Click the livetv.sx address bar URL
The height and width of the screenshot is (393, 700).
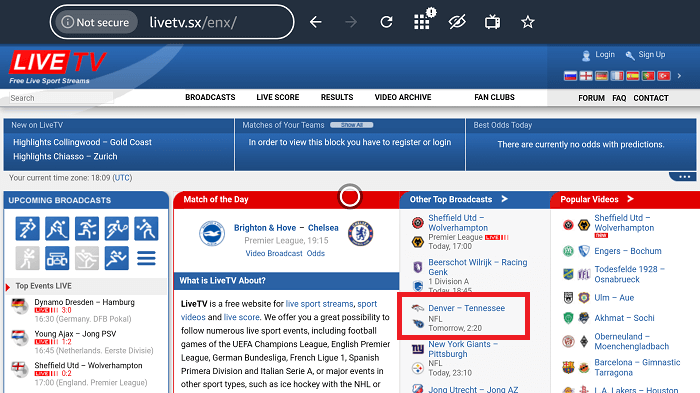pos(193,22)
